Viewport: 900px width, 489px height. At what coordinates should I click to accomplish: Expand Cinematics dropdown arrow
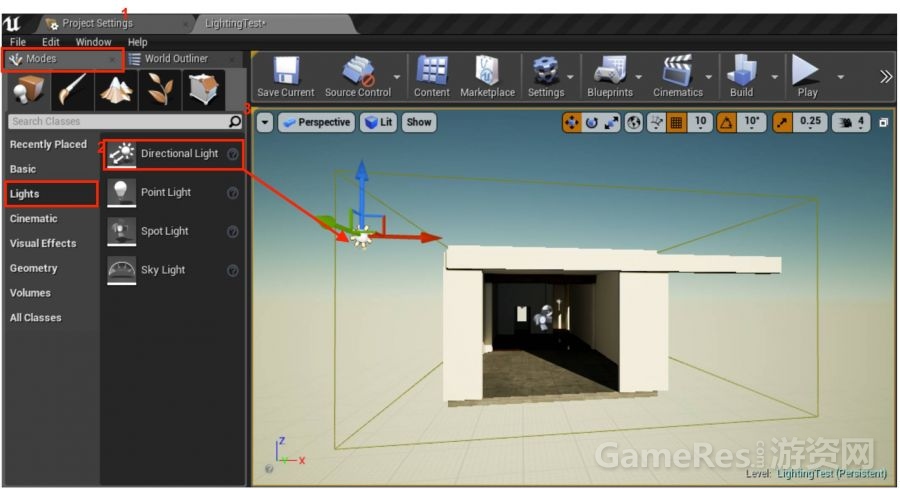(709, 77)
